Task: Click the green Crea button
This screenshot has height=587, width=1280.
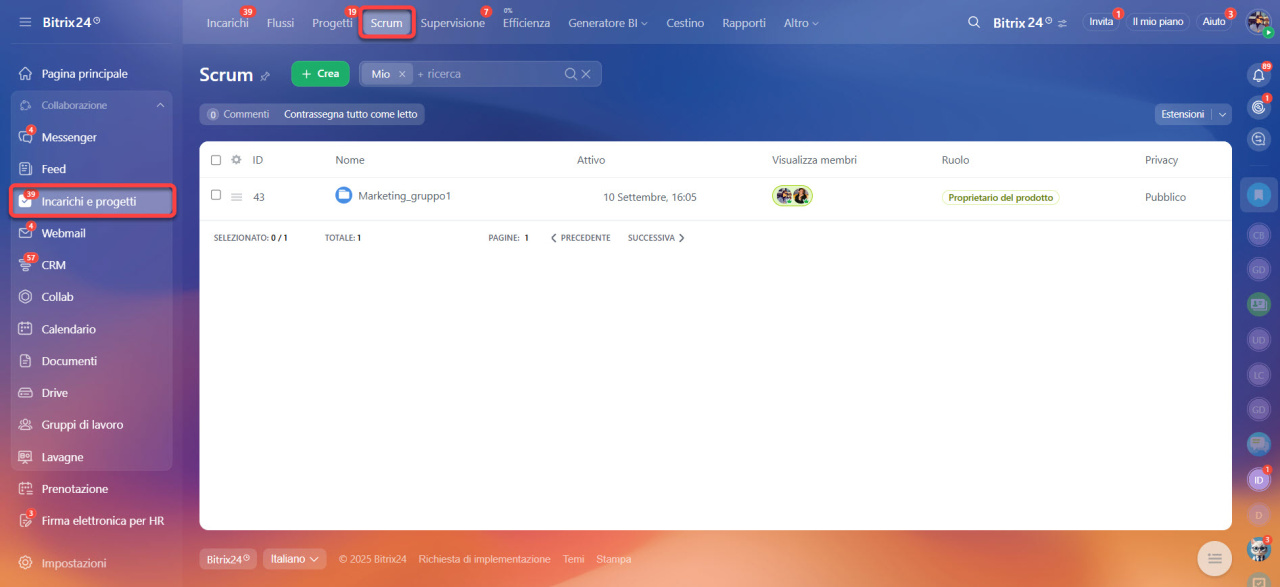Action: [320, 74]
